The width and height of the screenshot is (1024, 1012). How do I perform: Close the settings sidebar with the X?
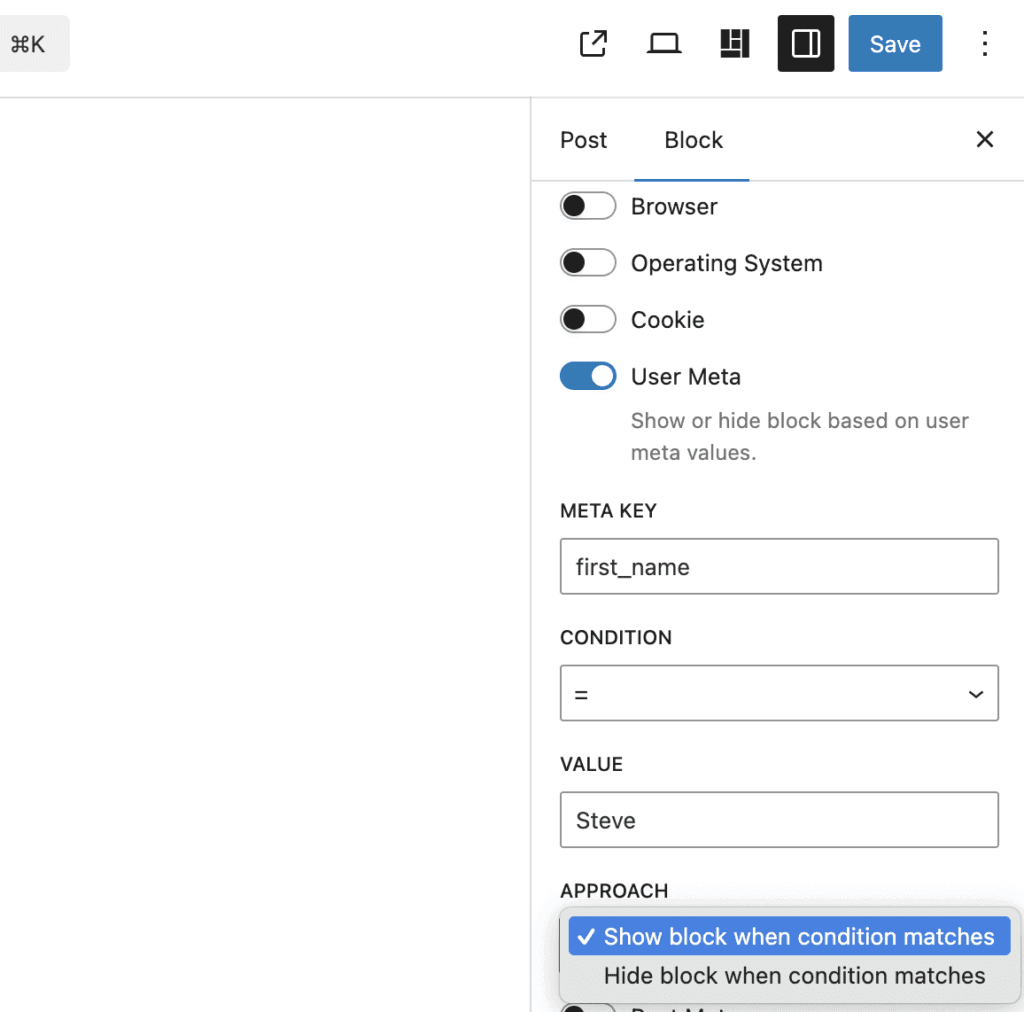[985, 139]
